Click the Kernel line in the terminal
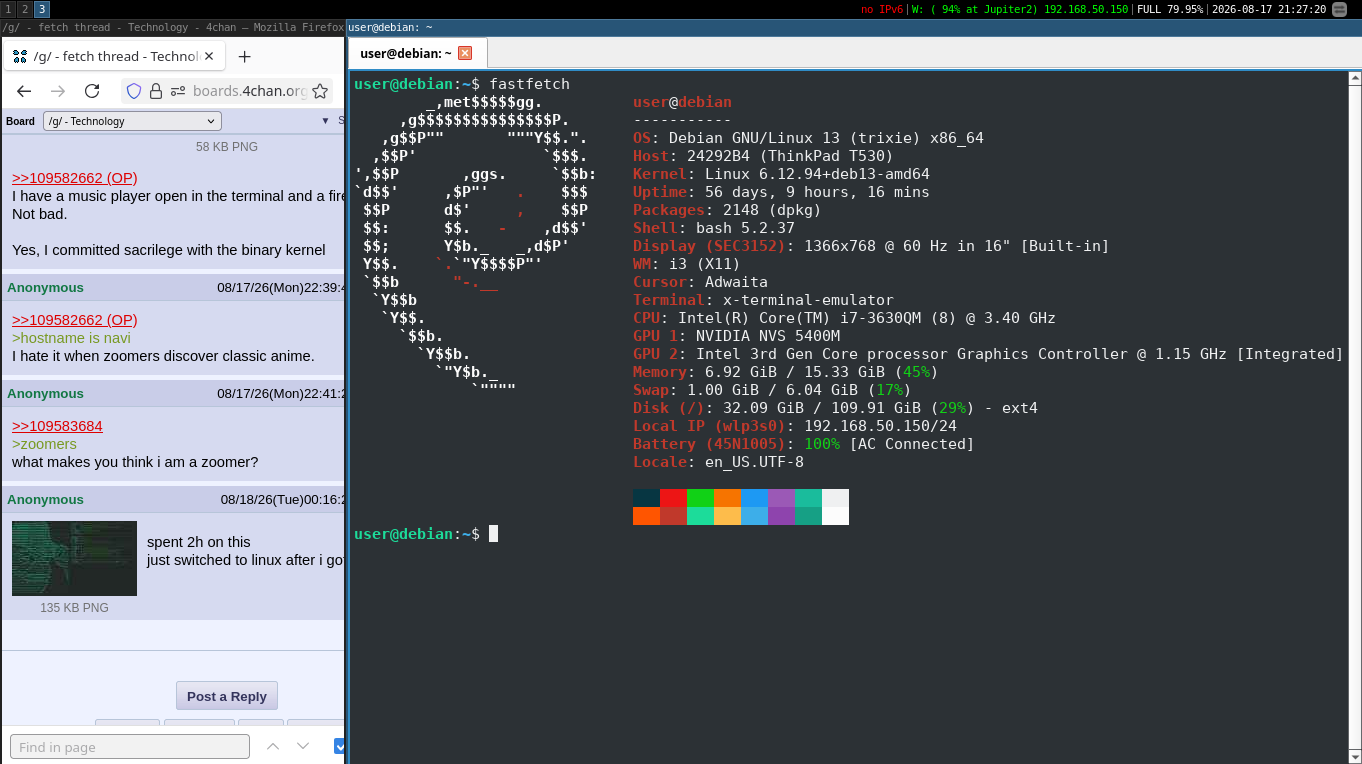 point(781,174)
